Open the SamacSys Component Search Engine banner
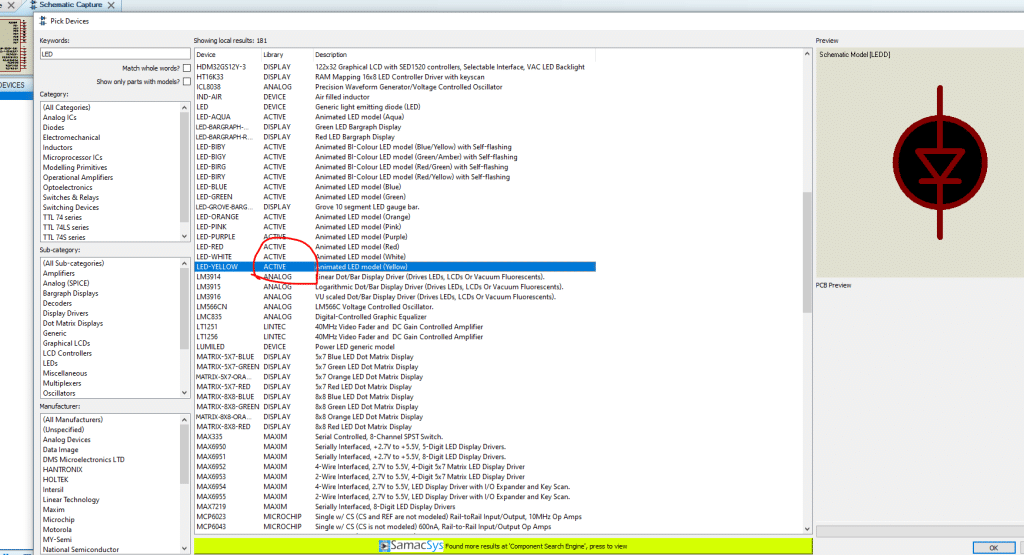 503,546
